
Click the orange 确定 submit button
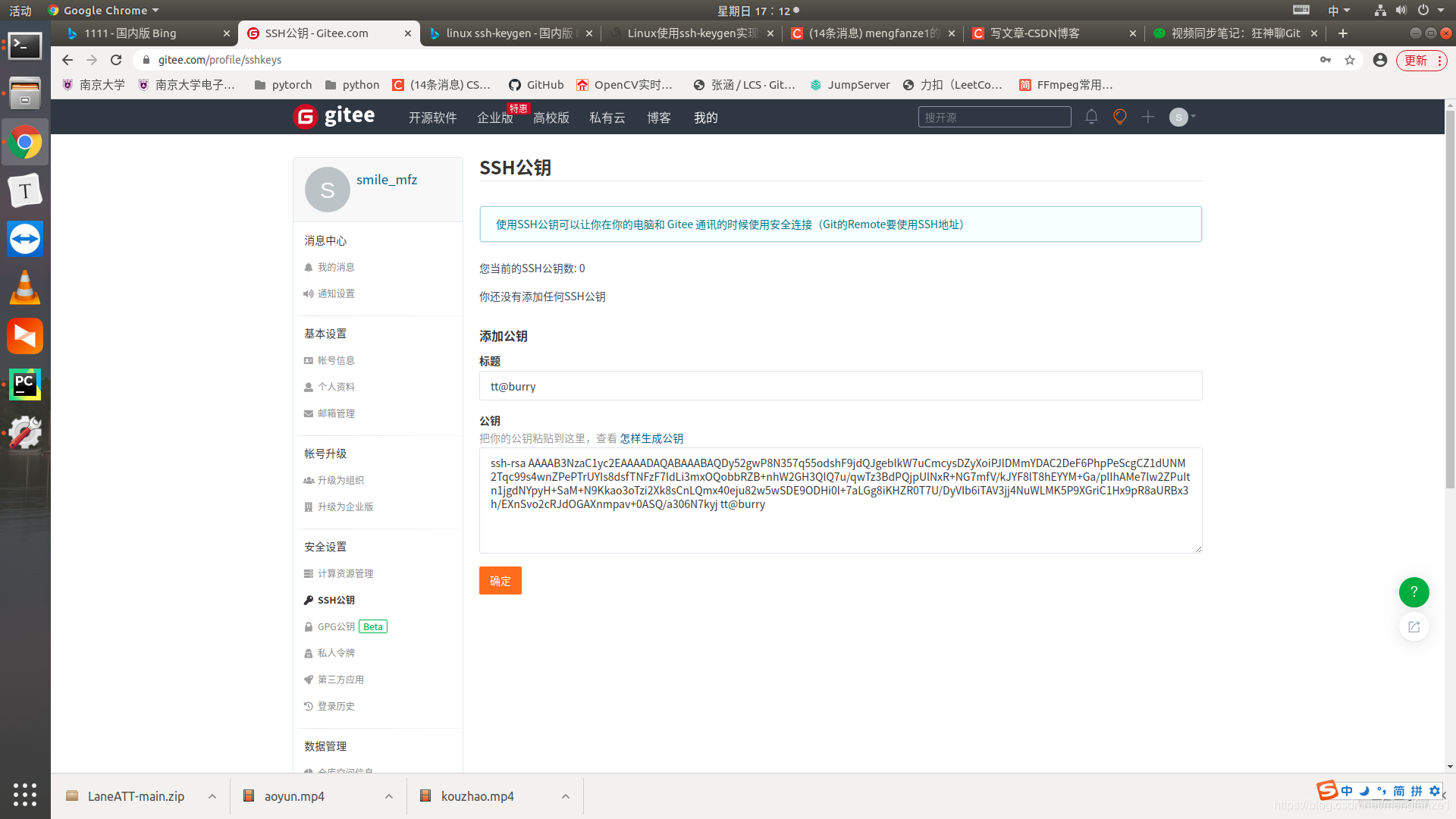tap(500, 581)
